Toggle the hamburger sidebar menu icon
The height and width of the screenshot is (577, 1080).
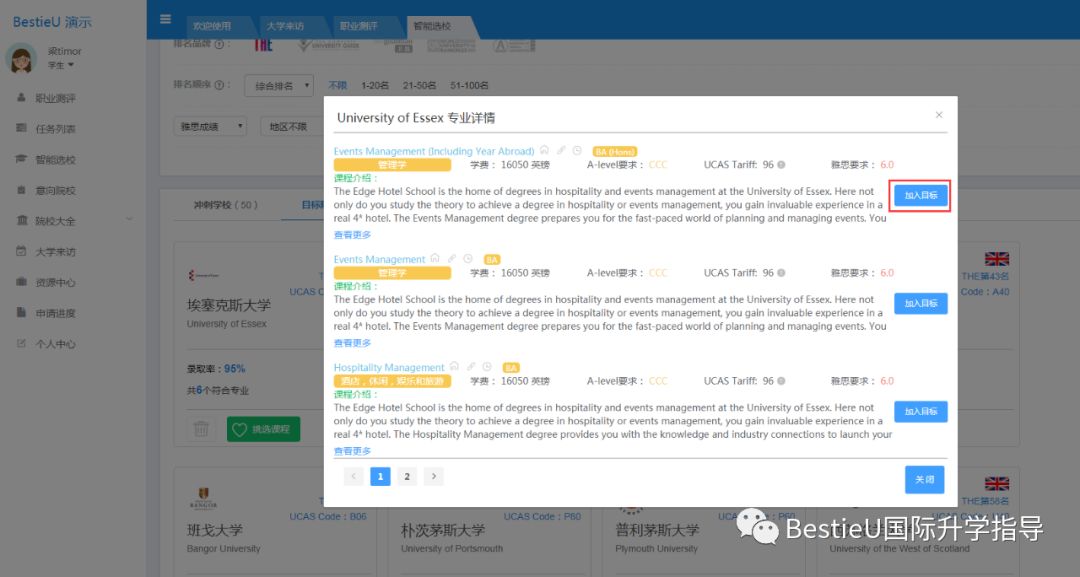165,19
